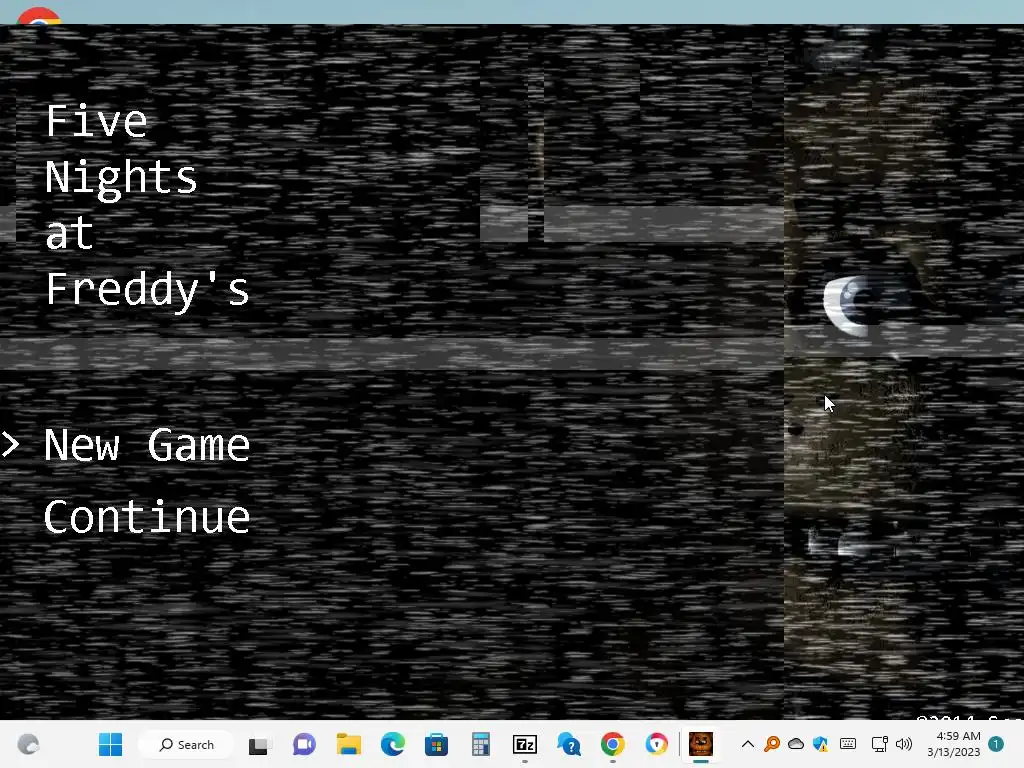Open the OneDrive cloud tray icon
Image resolution: width=1024 pixels, height=768 pixels.
(796, 744)
